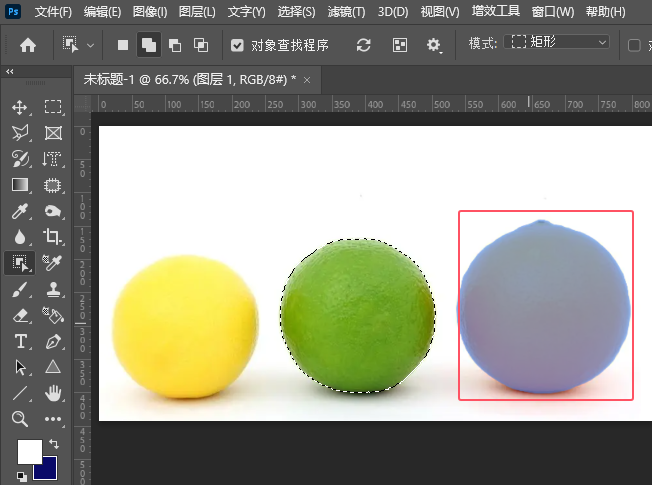Choose Intersect with Selection mode
The width and height of the screenshot is (652, 485).
201,45
